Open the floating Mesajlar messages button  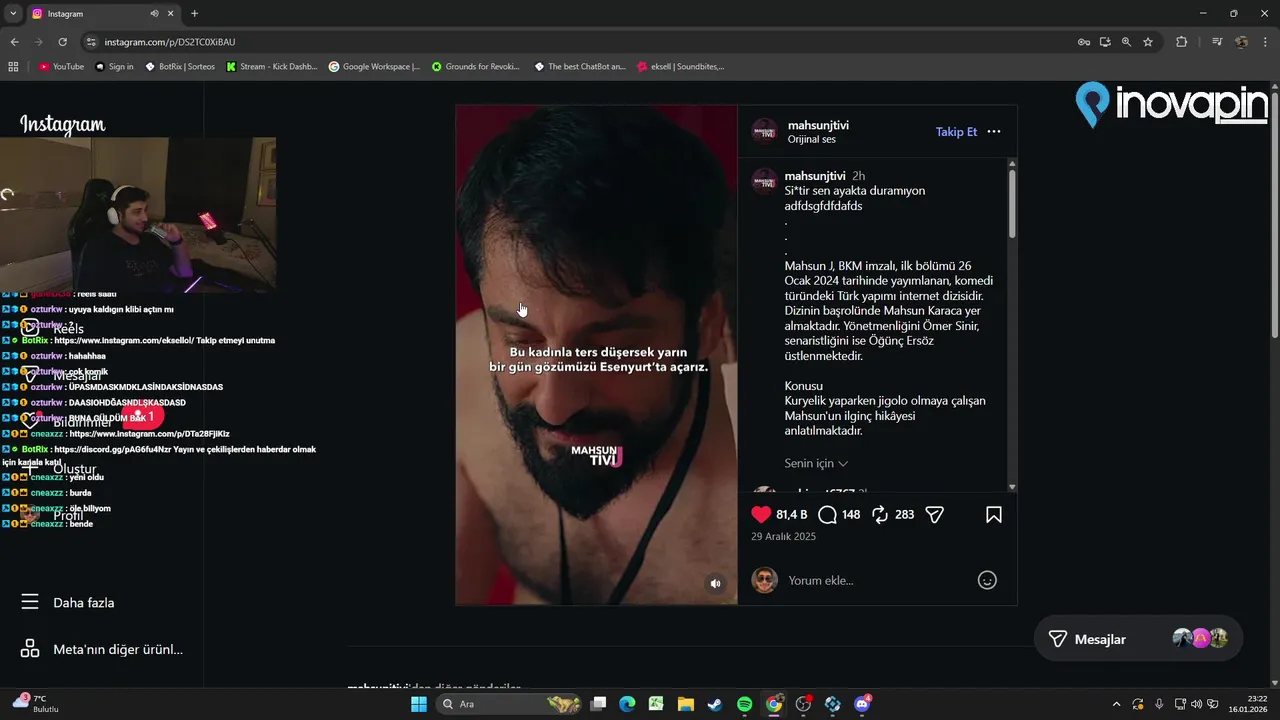tap(1138, 639)
